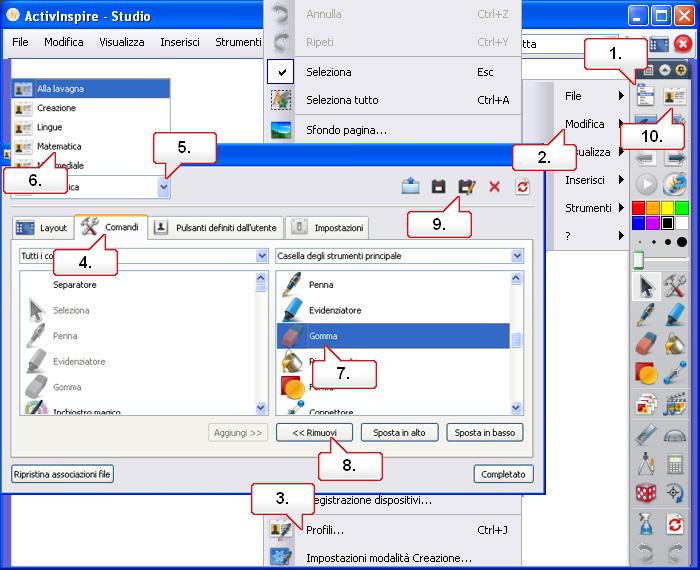Click the import profile icon in the dialog
700x570 pixels.
click(x=410, y=186)
